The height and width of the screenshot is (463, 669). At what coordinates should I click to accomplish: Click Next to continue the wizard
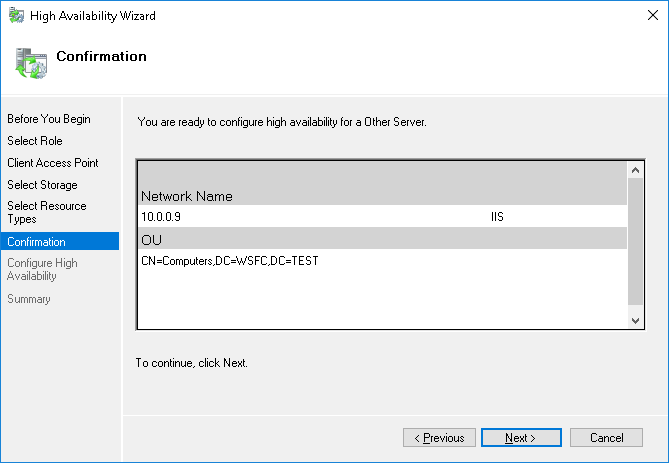pyautogui.click(x=520, y=438)
